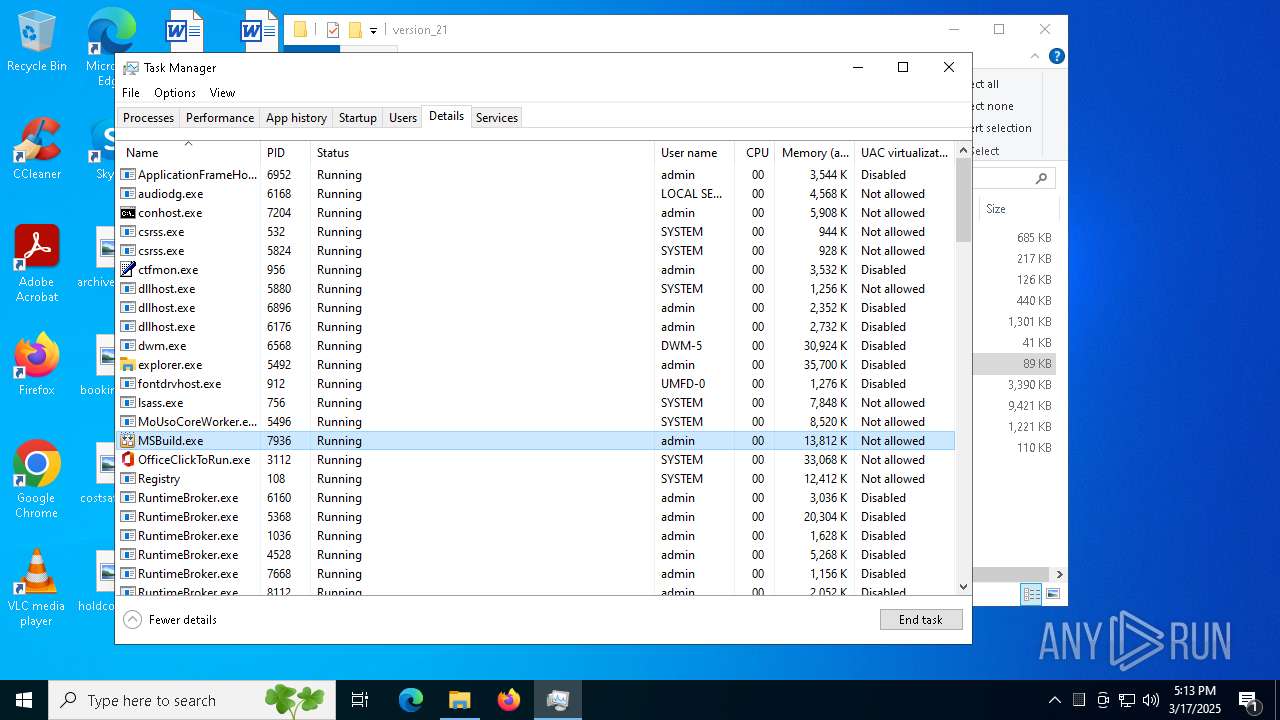The height and width of the screenshot is (720, 1280).
Task: Switch to the Services tab
Action: 497,118
